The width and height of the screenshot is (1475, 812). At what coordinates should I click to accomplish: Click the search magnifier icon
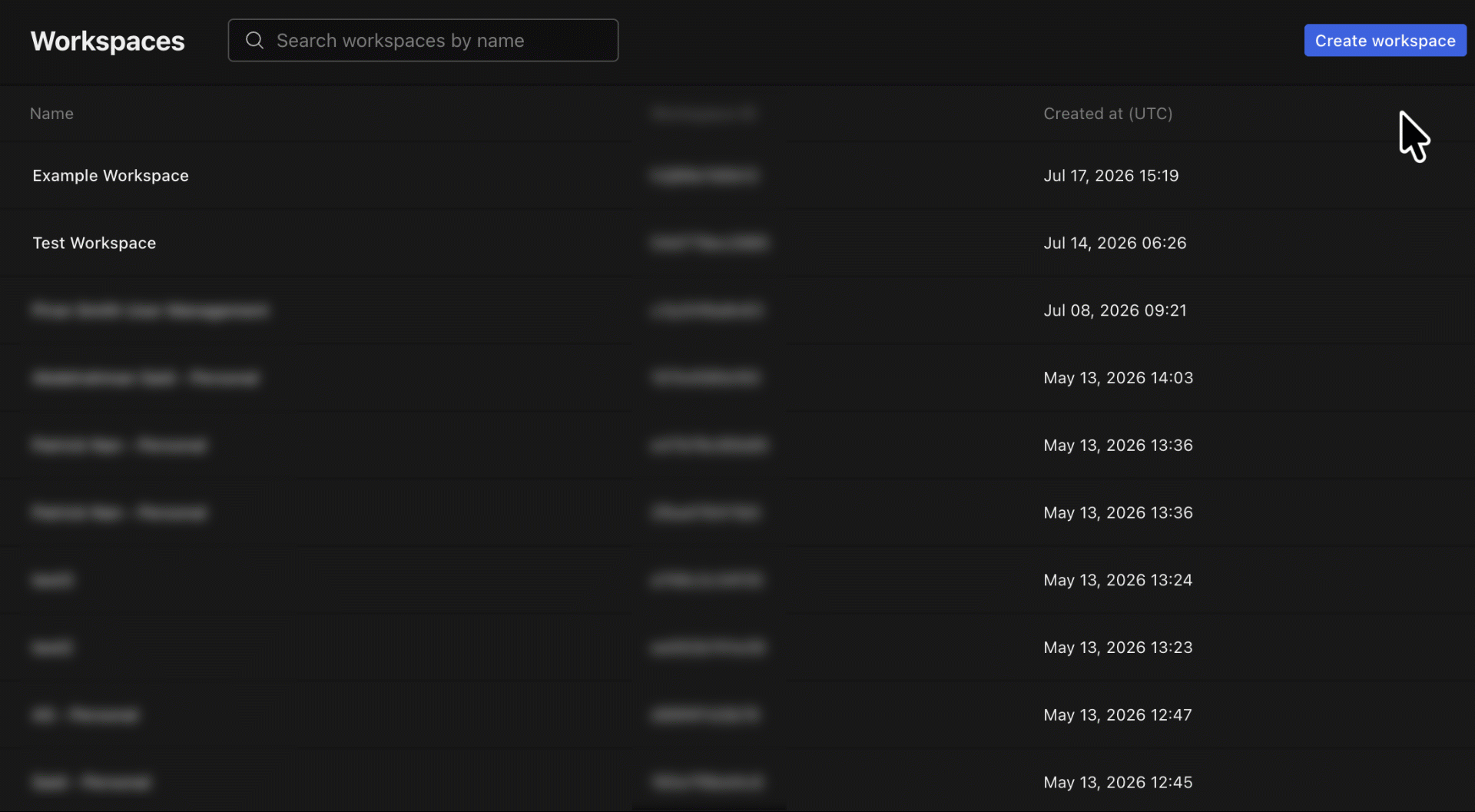pos(254,40)
